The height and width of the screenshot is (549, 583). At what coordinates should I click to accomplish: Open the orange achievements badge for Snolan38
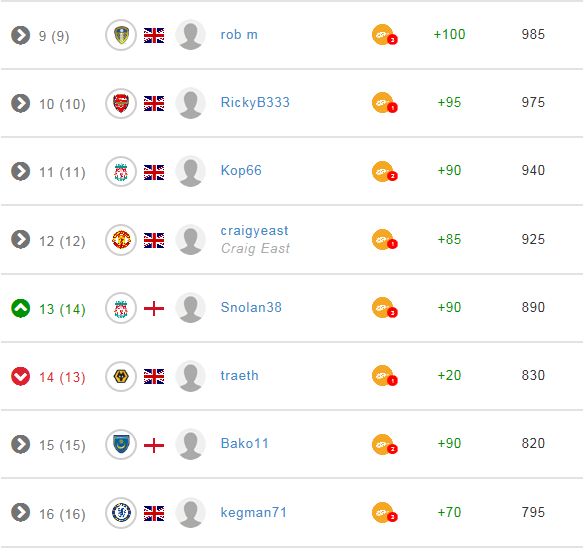point(384,308)
